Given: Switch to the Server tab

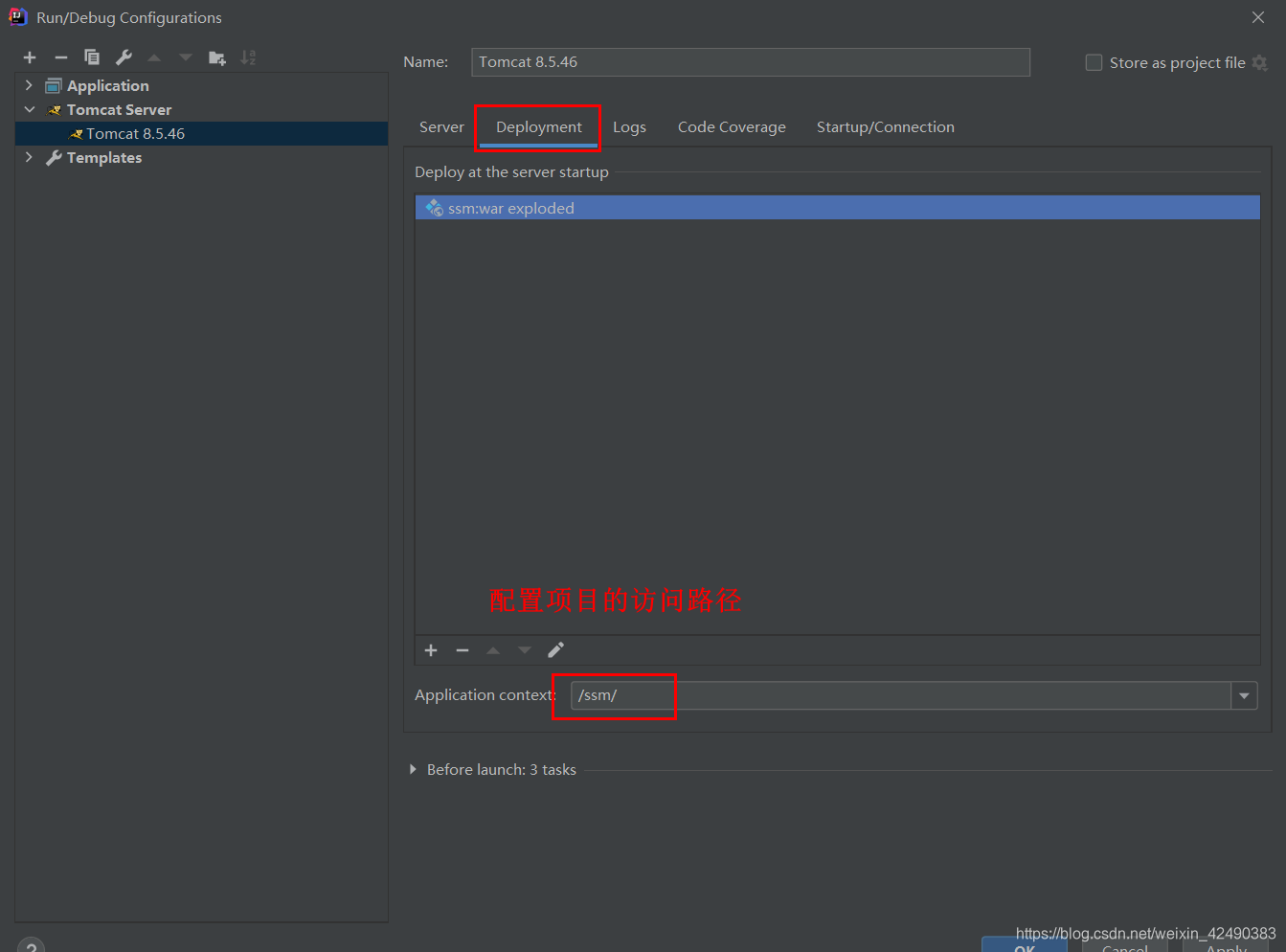Looking at the screenshot, I should (x=441, y=126).
